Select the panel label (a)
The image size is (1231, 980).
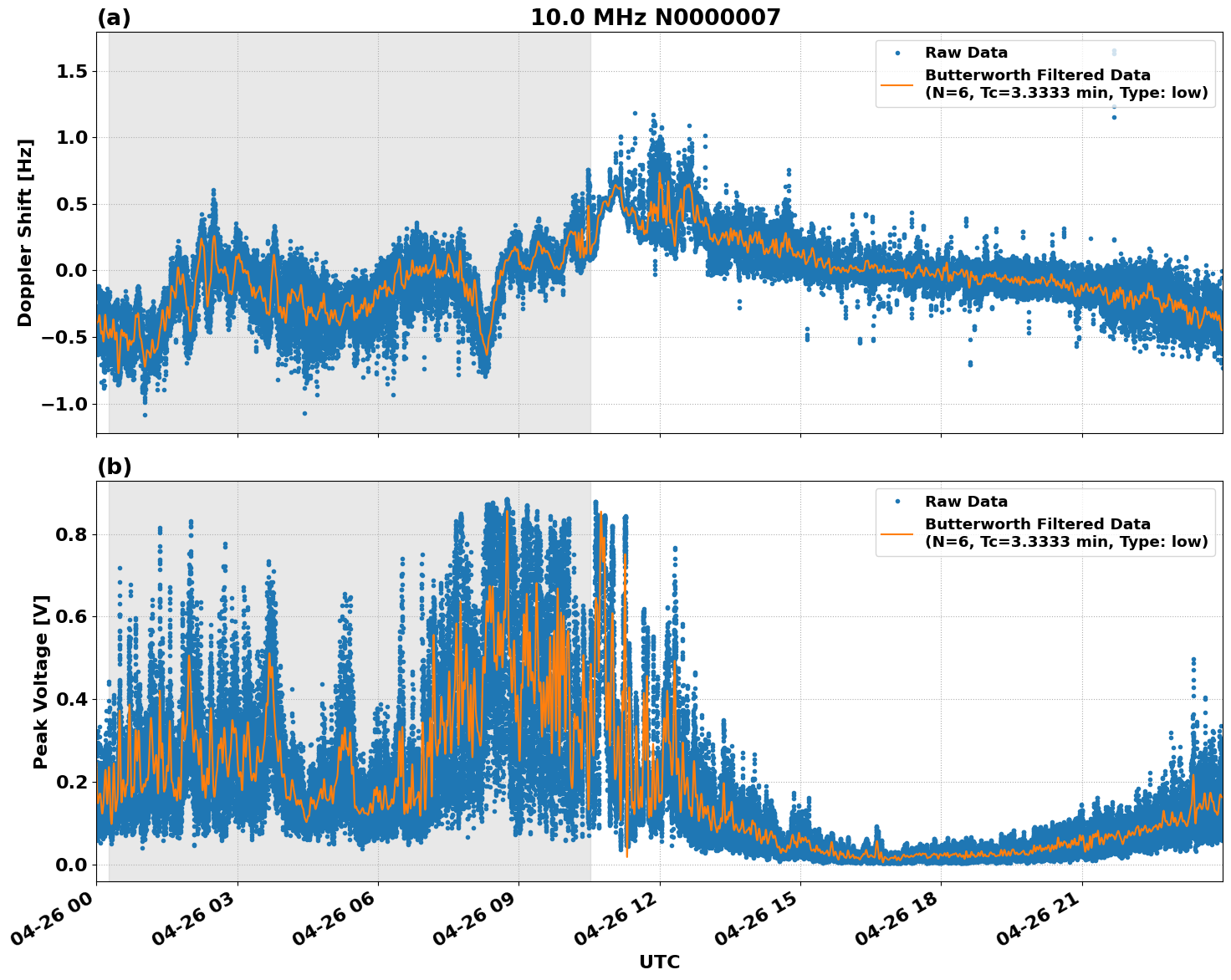click(x=115, y=15)
